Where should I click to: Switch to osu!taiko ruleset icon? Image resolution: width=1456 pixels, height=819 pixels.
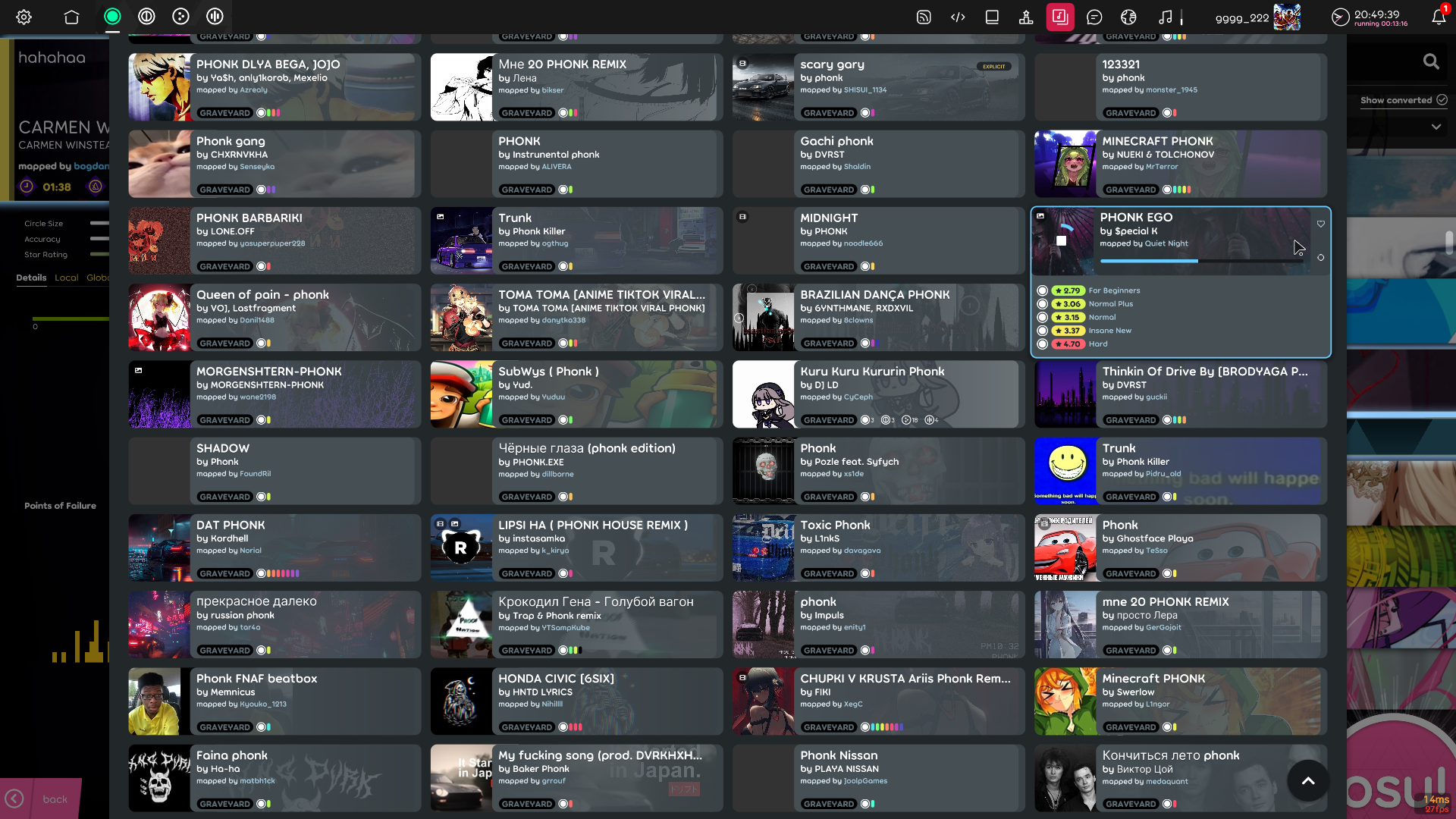146,17
